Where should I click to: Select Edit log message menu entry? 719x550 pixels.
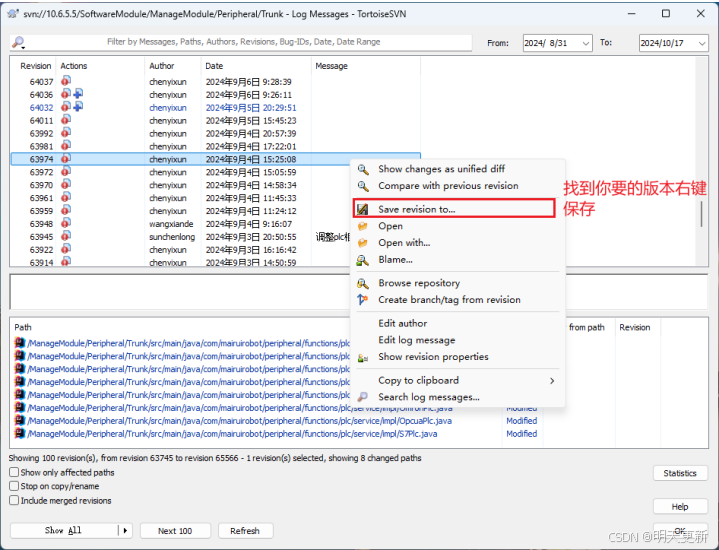417,340
